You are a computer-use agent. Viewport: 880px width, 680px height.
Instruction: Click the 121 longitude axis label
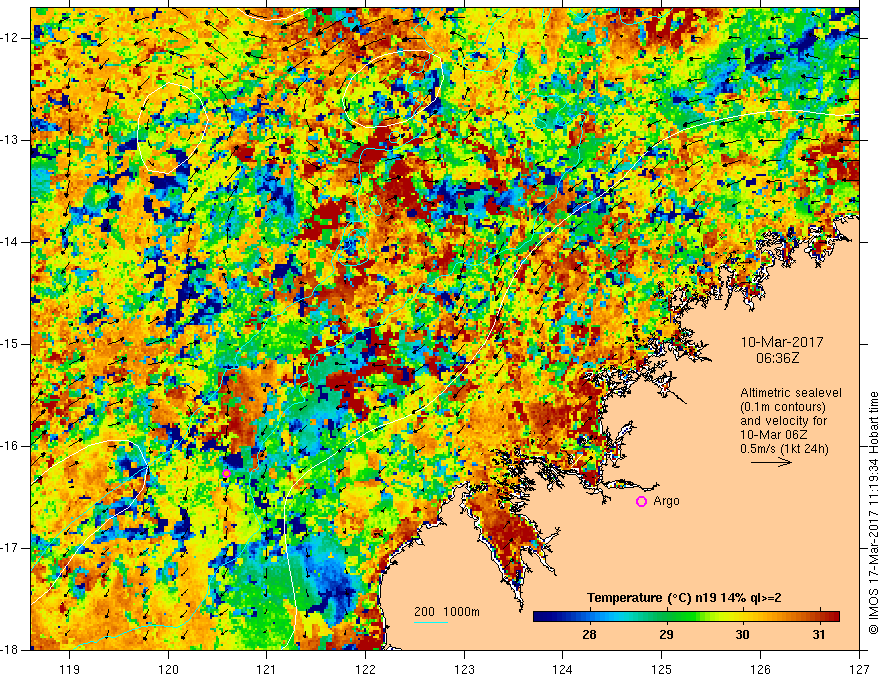pyautogui.click(x=267, y=669)
